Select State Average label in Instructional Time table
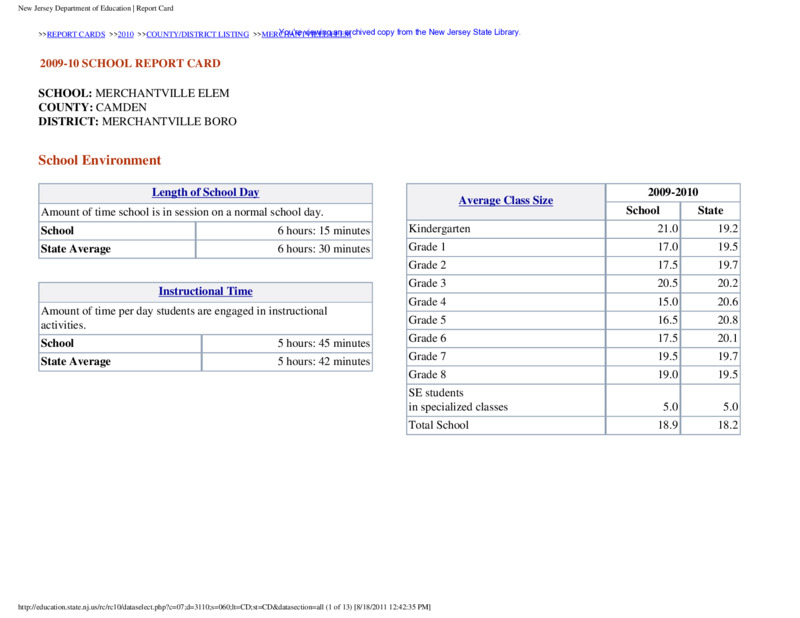Screen dimensions: 800x618 (76, 362)
